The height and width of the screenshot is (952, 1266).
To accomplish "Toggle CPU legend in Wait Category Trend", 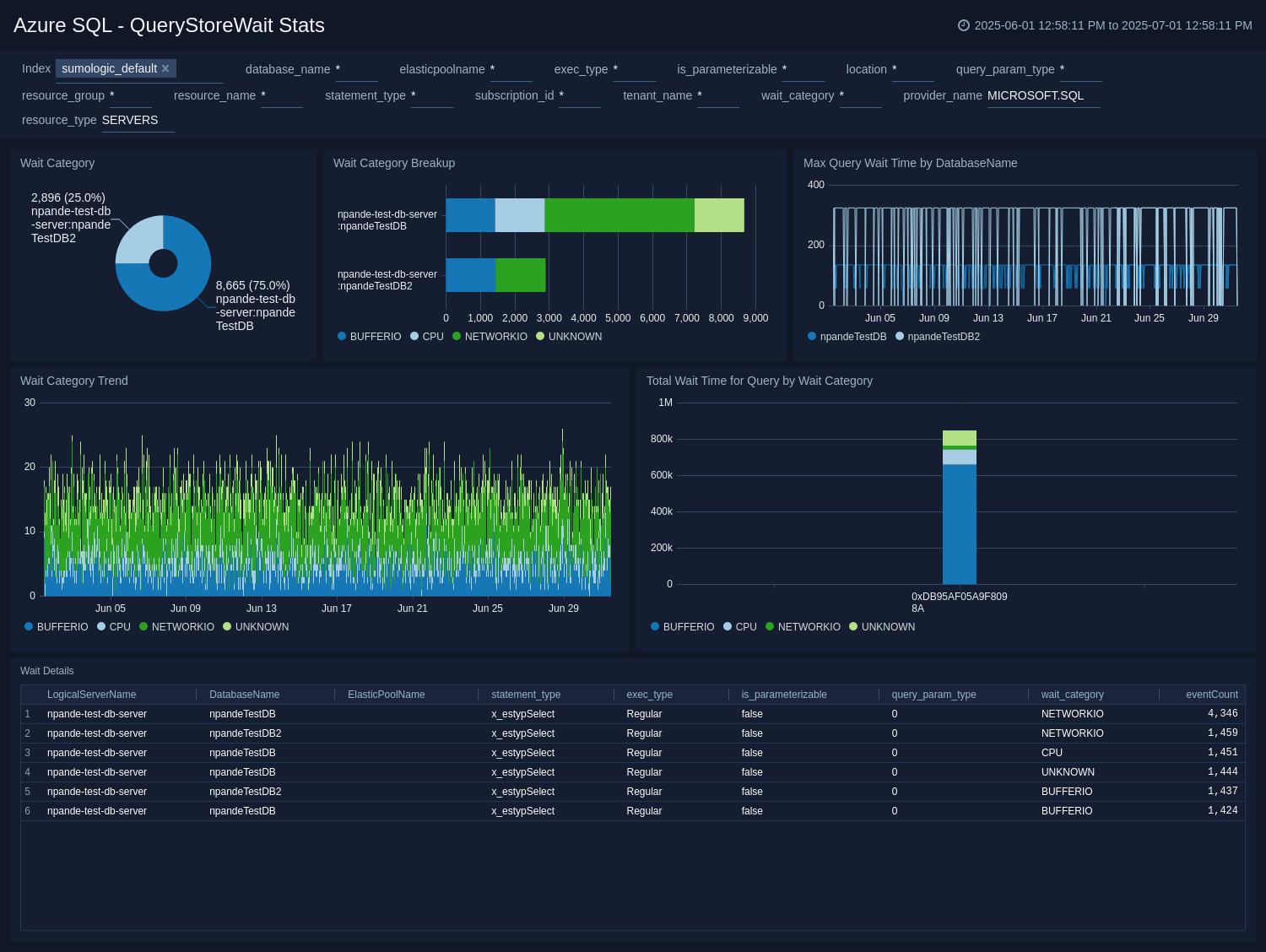I will click(114, 627).
